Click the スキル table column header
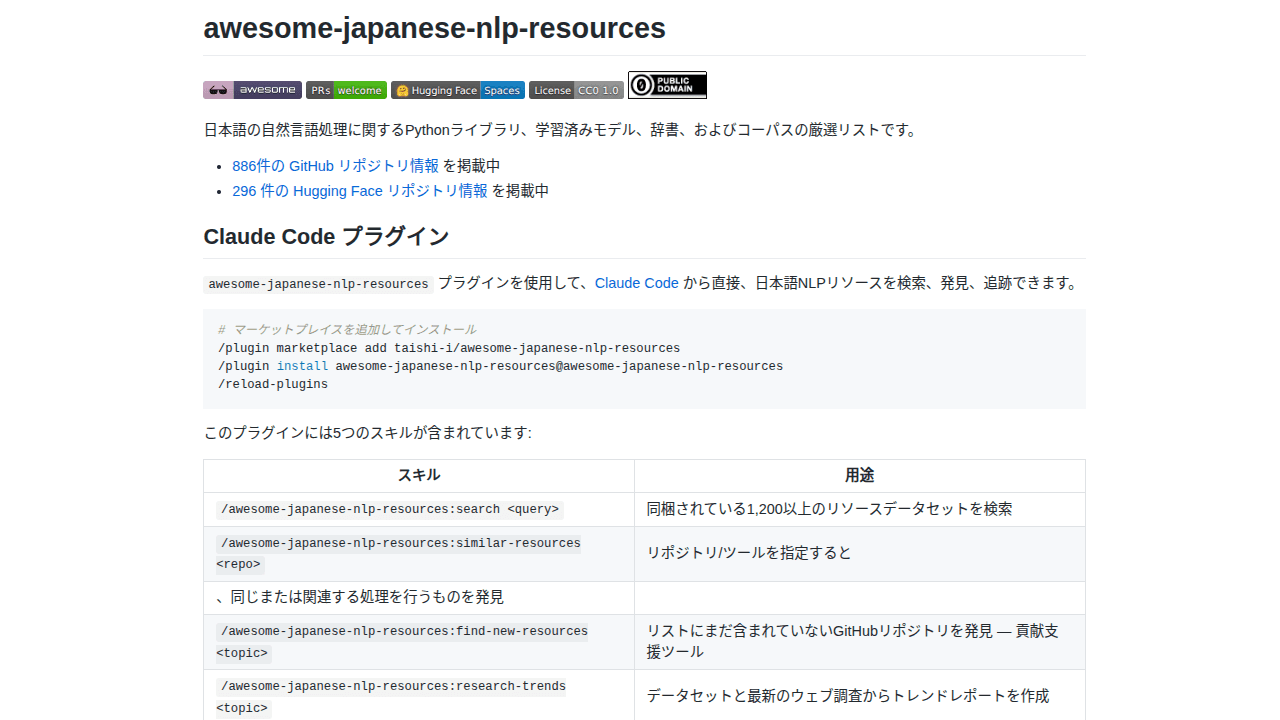Viewport: 1280px width, 720px height. 419,476
